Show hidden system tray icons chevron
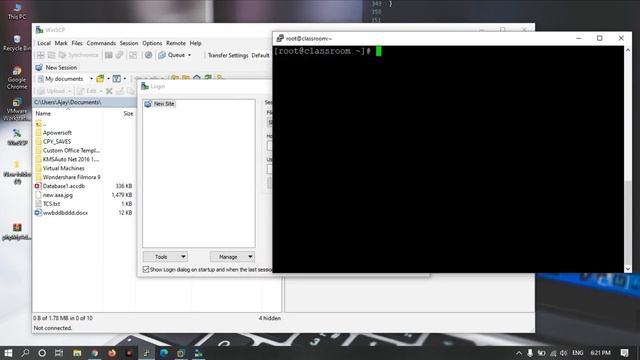Image resolution: width=640 pixels, height=360 pixels. (519, 353)
